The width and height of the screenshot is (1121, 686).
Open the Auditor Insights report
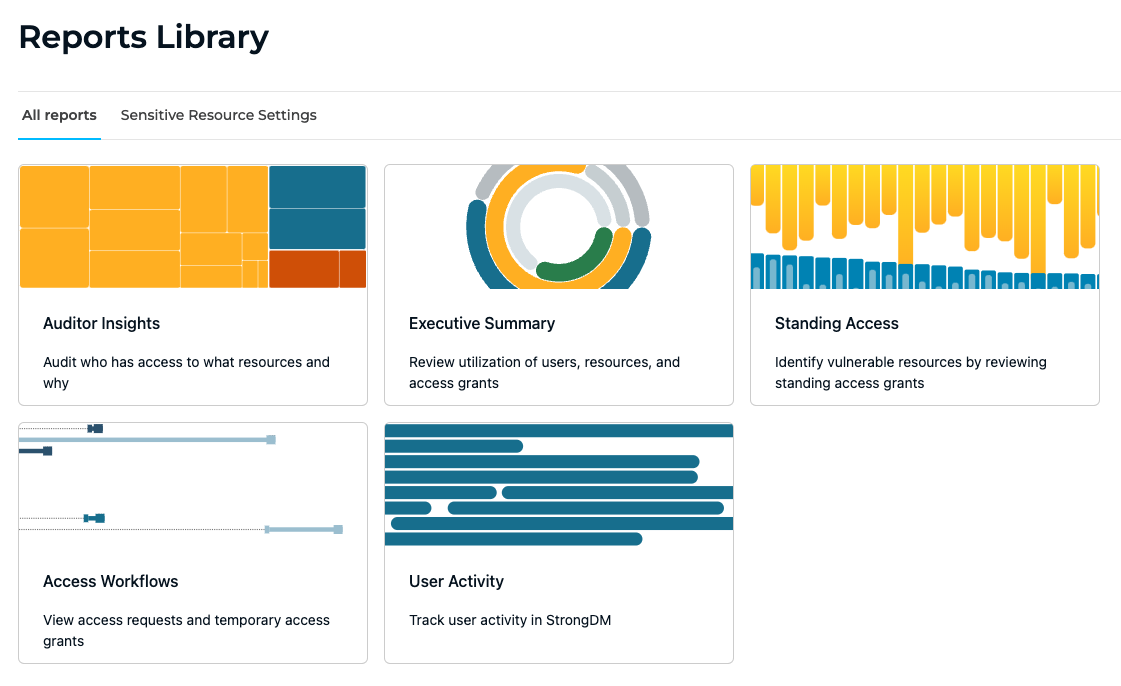pos(101,323)
